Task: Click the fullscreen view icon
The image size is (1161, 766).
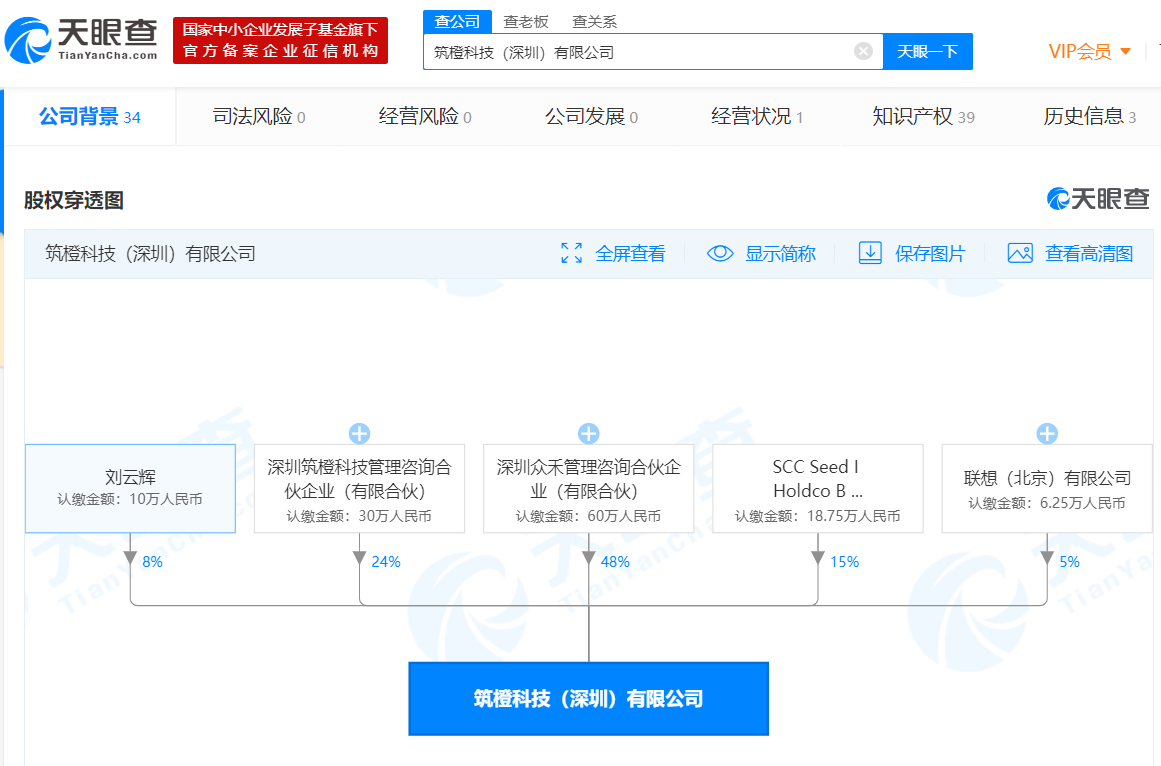Action: pos(572,253)
